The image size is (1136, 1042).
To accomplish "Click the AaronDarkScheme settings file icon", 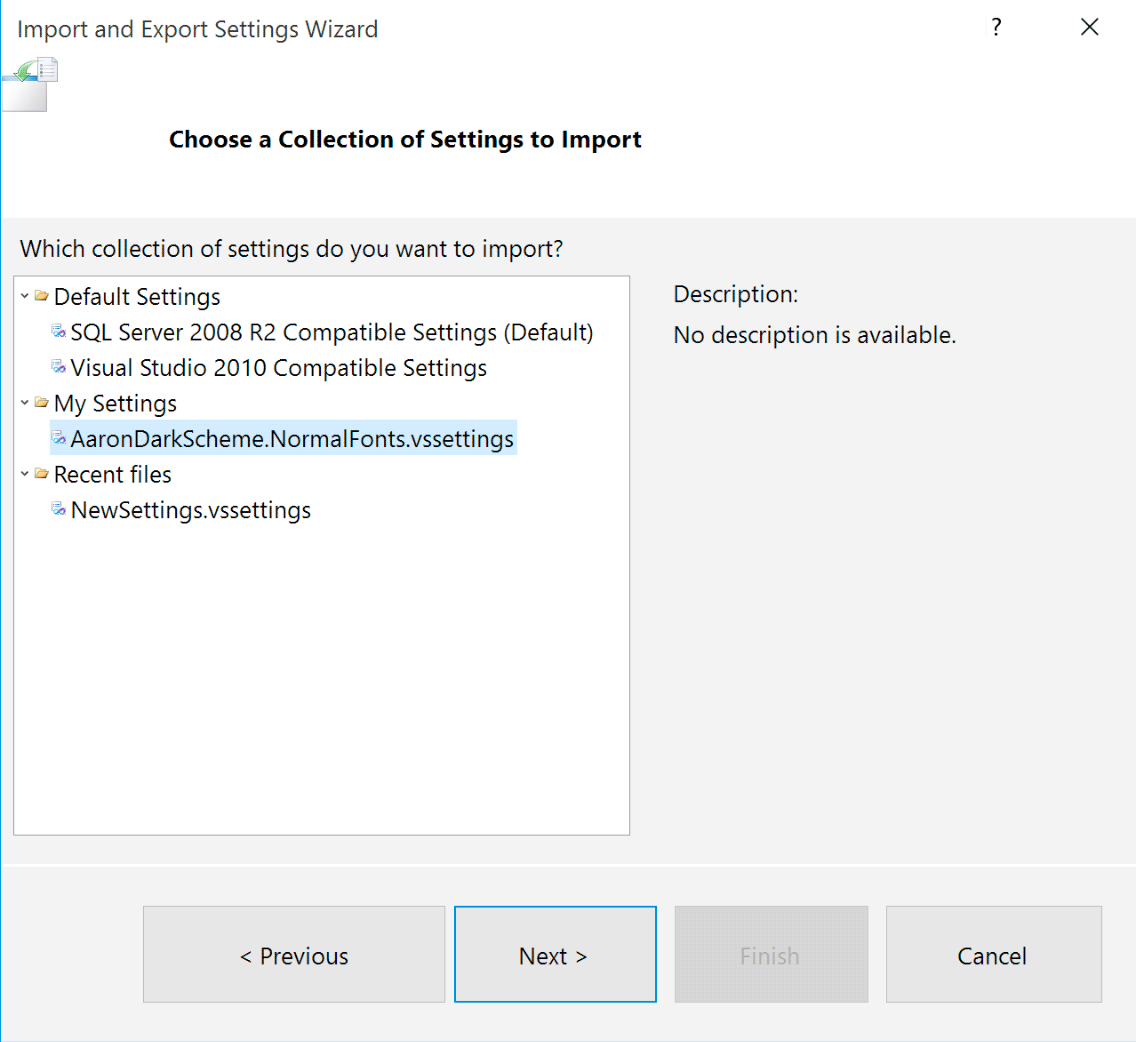I will (x=59, y=439).
